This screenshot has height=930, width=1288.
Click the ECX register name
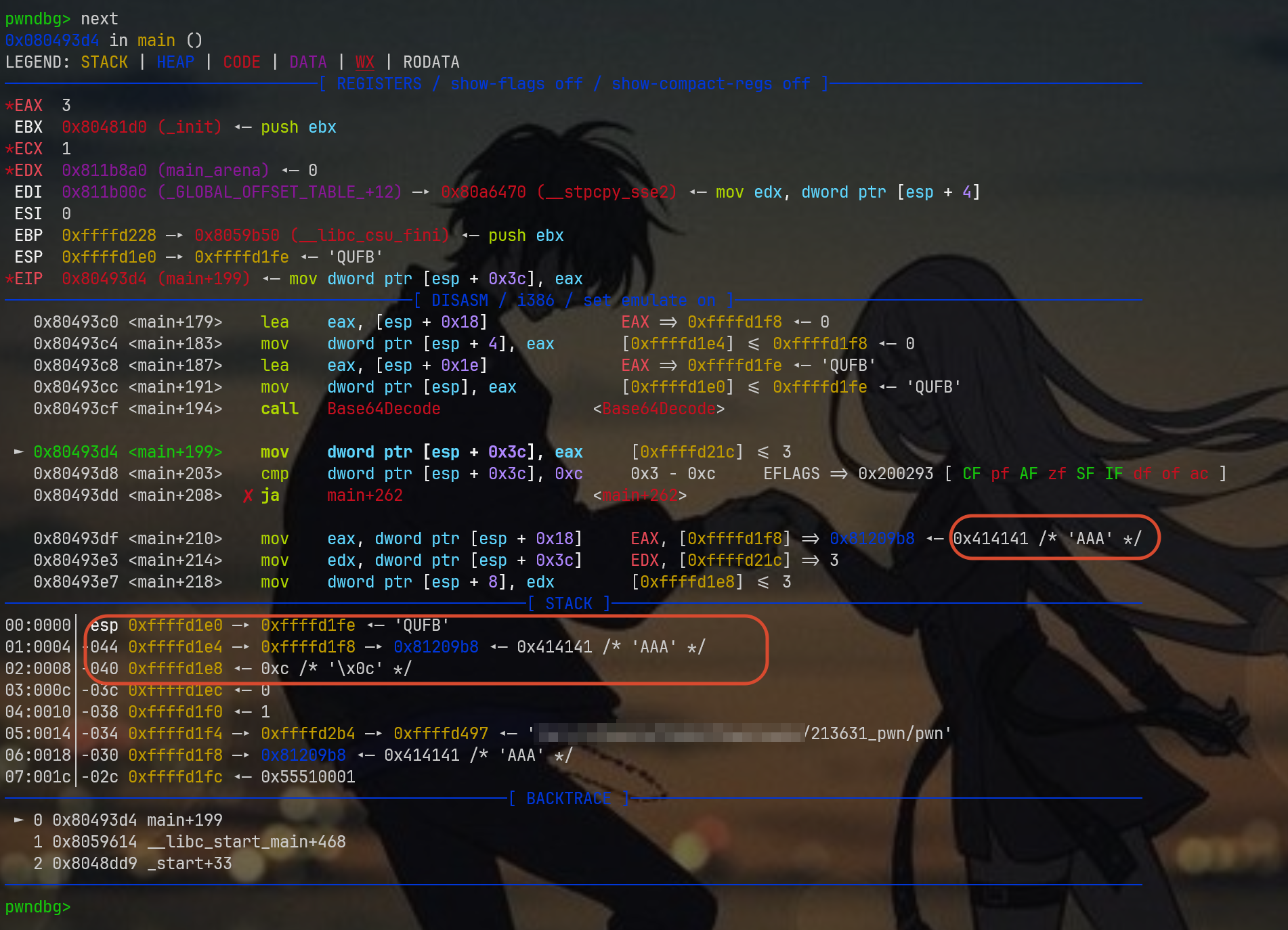[28, 149]
